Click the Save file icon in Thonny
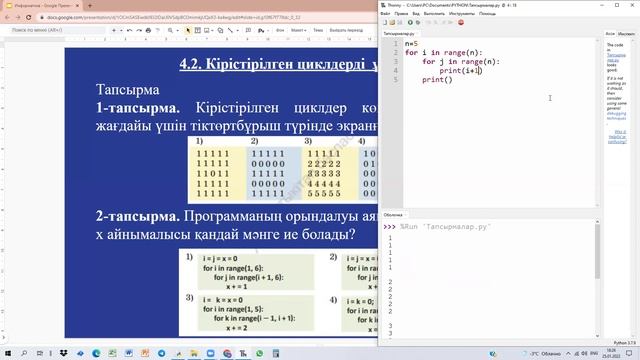The image size is (640, 360). (x=400, y=22)
